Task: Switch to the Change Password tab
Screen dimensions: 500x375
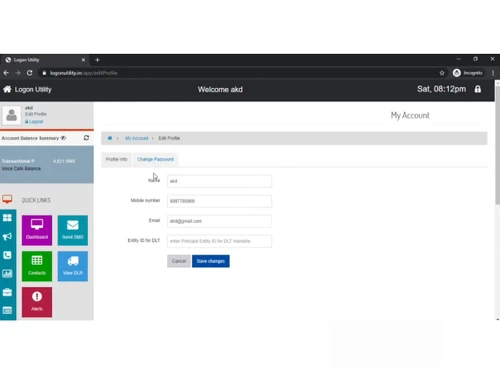Action: 155,159
